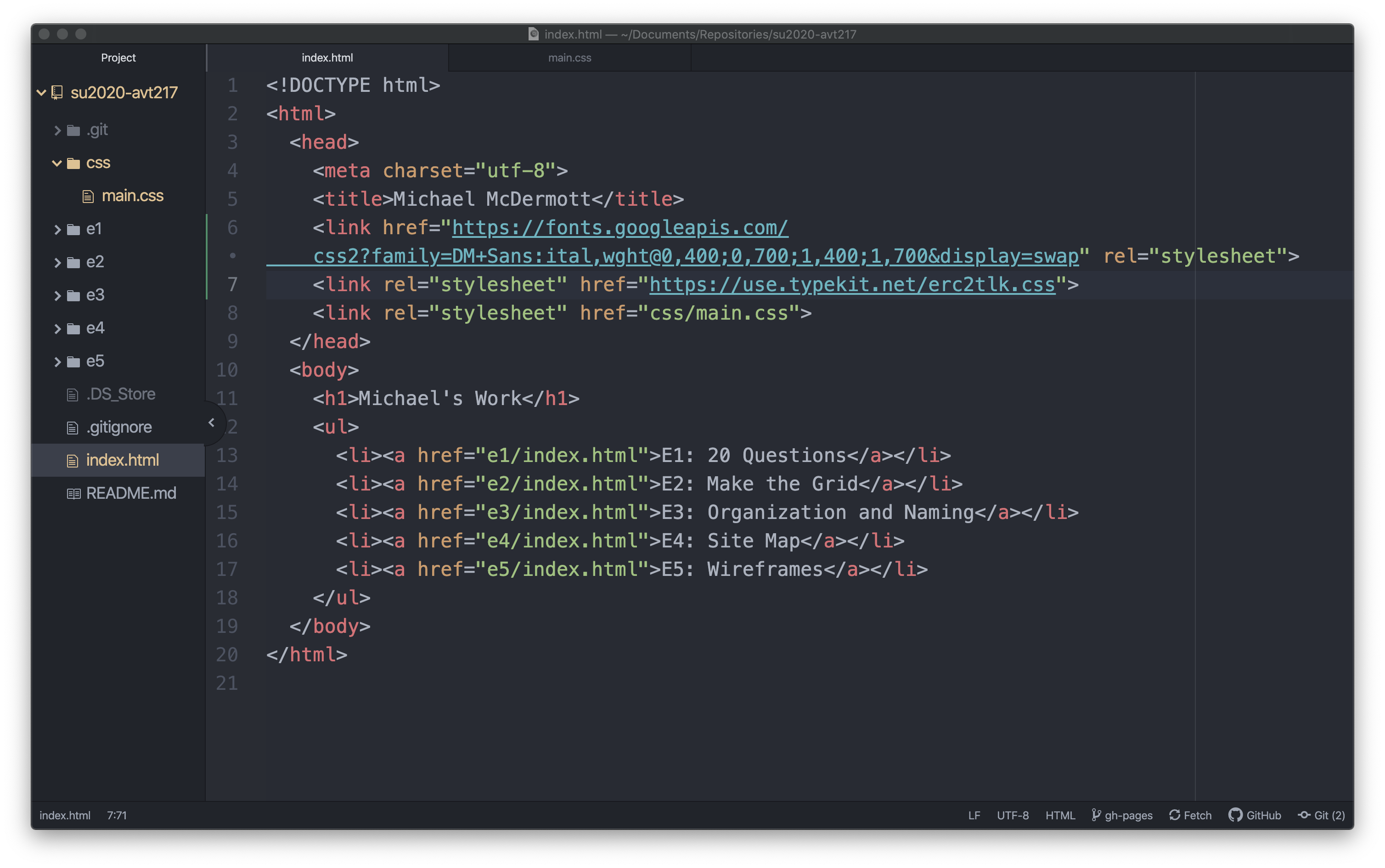
Task: Switch to the index.html tab
Action: 327,58
